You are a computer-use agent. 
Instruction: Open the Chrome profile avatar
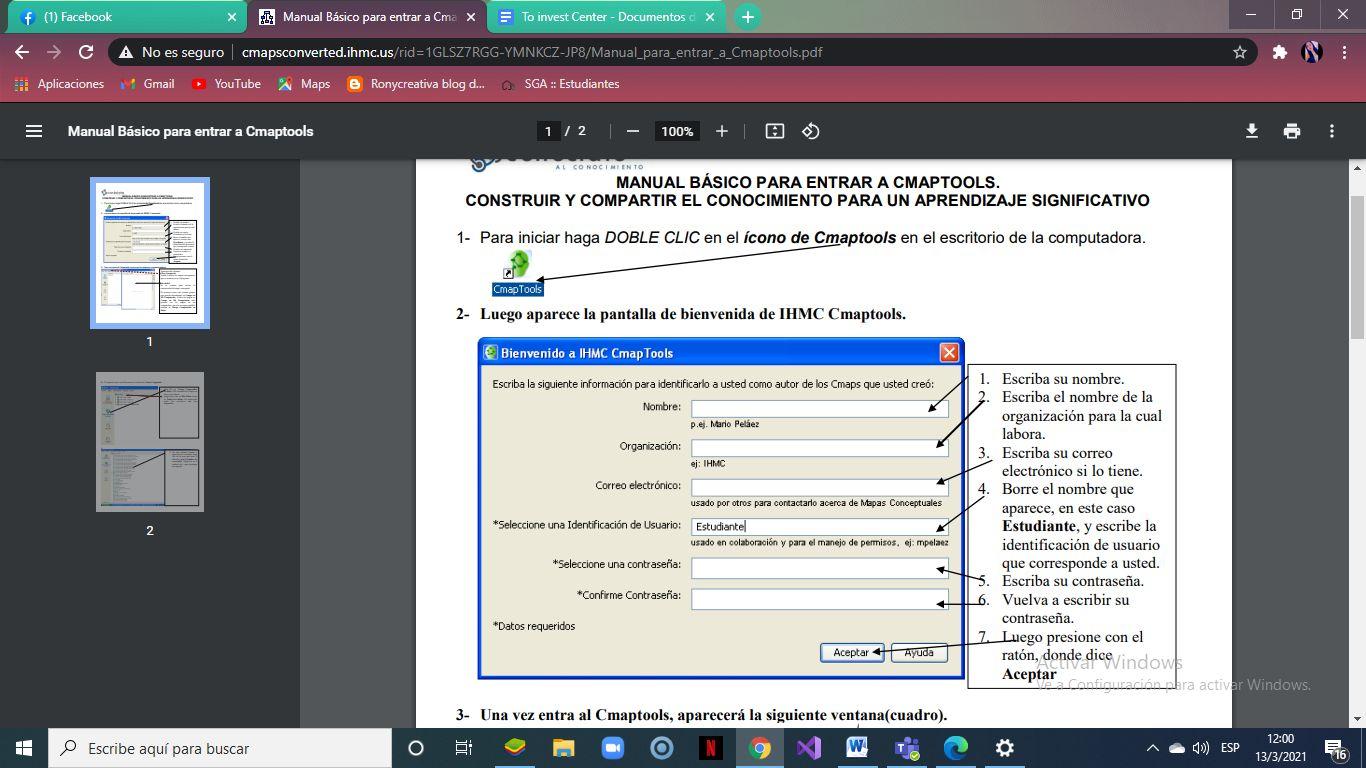click(x=1312, y=52)
